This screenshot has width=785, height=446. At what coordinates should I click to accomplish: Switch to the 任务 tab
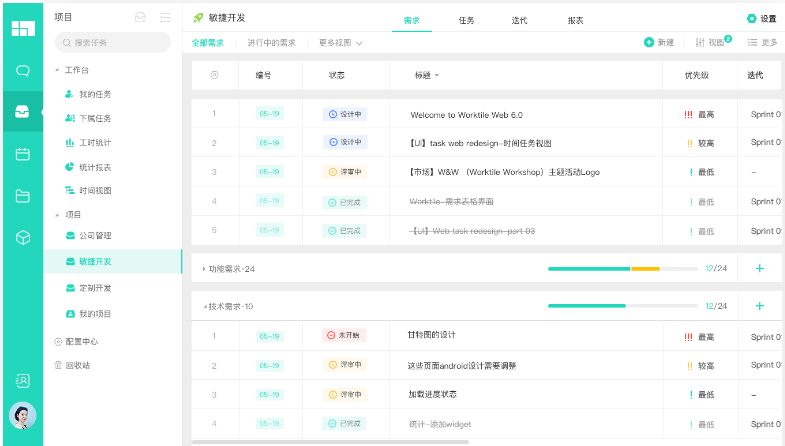point(466,20)
